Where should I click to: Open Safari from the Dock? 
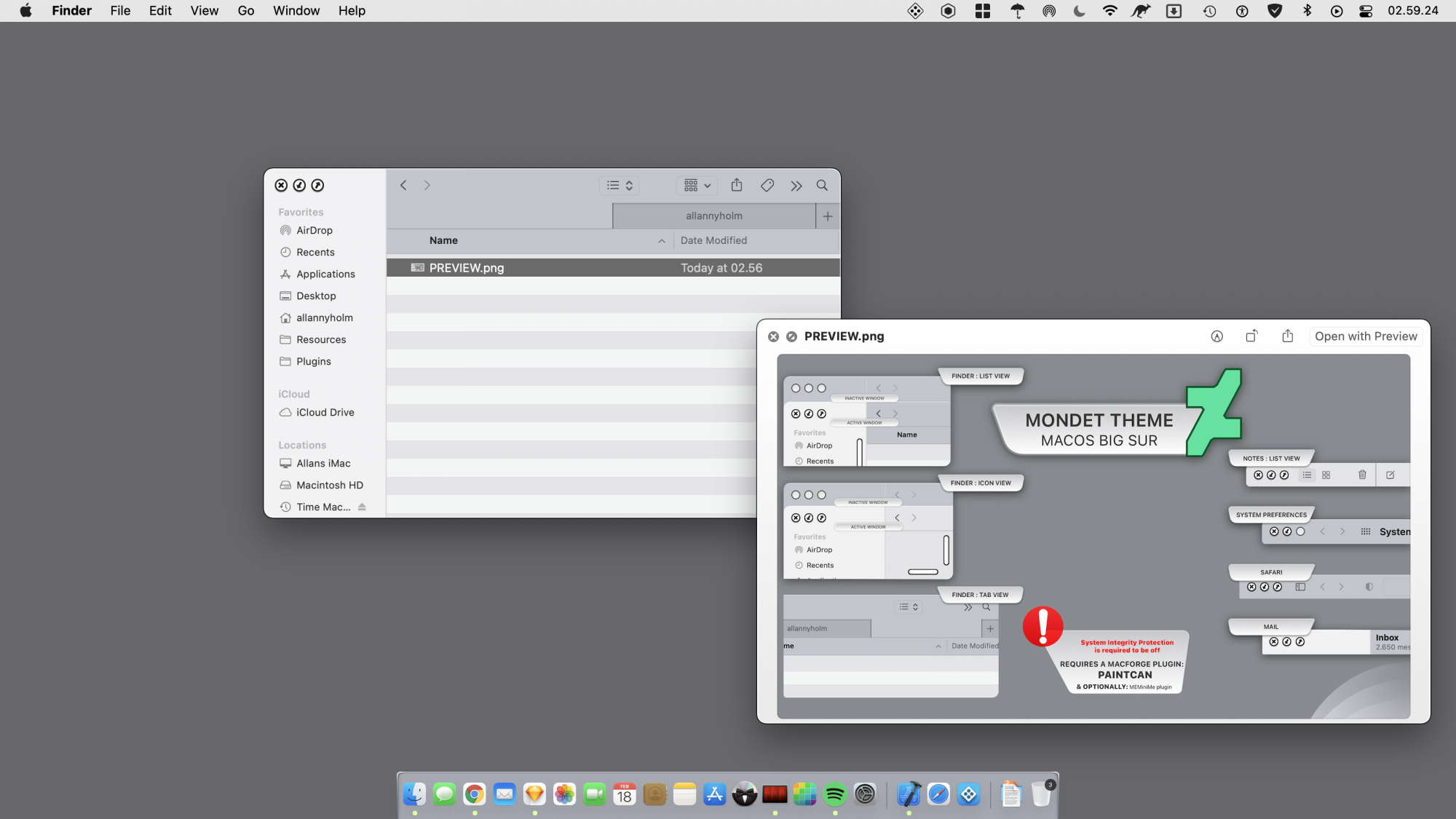(x=938, y=794)
